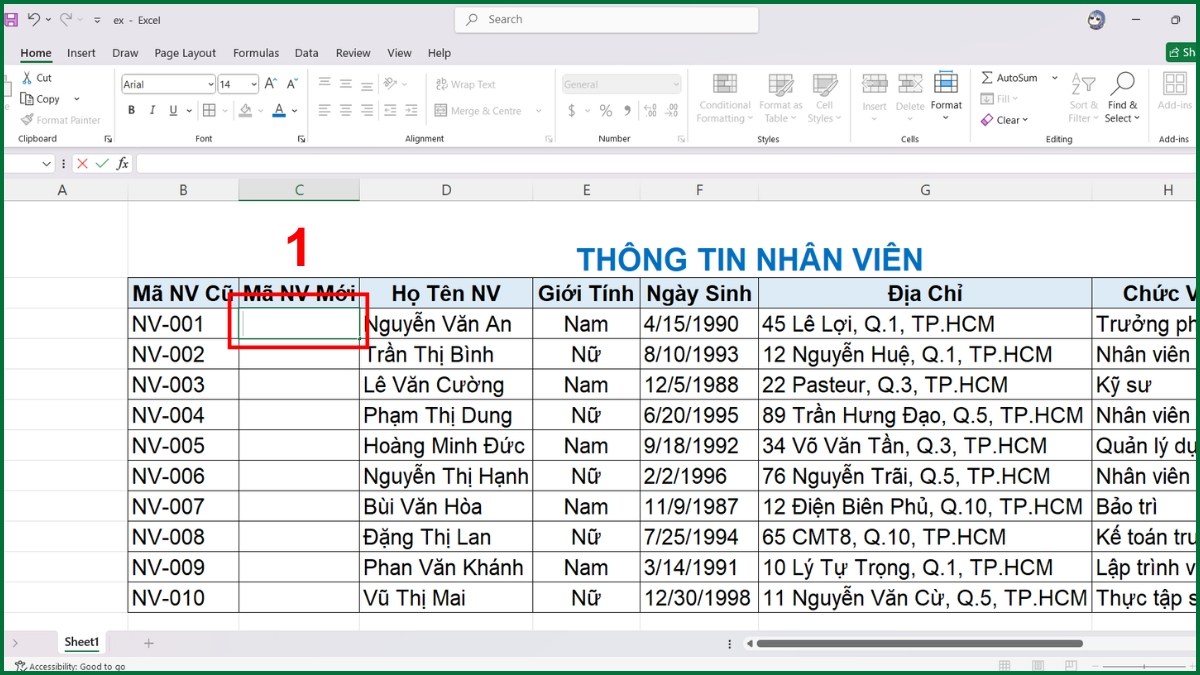Click the Copy icon in Clipboard group

27,98
